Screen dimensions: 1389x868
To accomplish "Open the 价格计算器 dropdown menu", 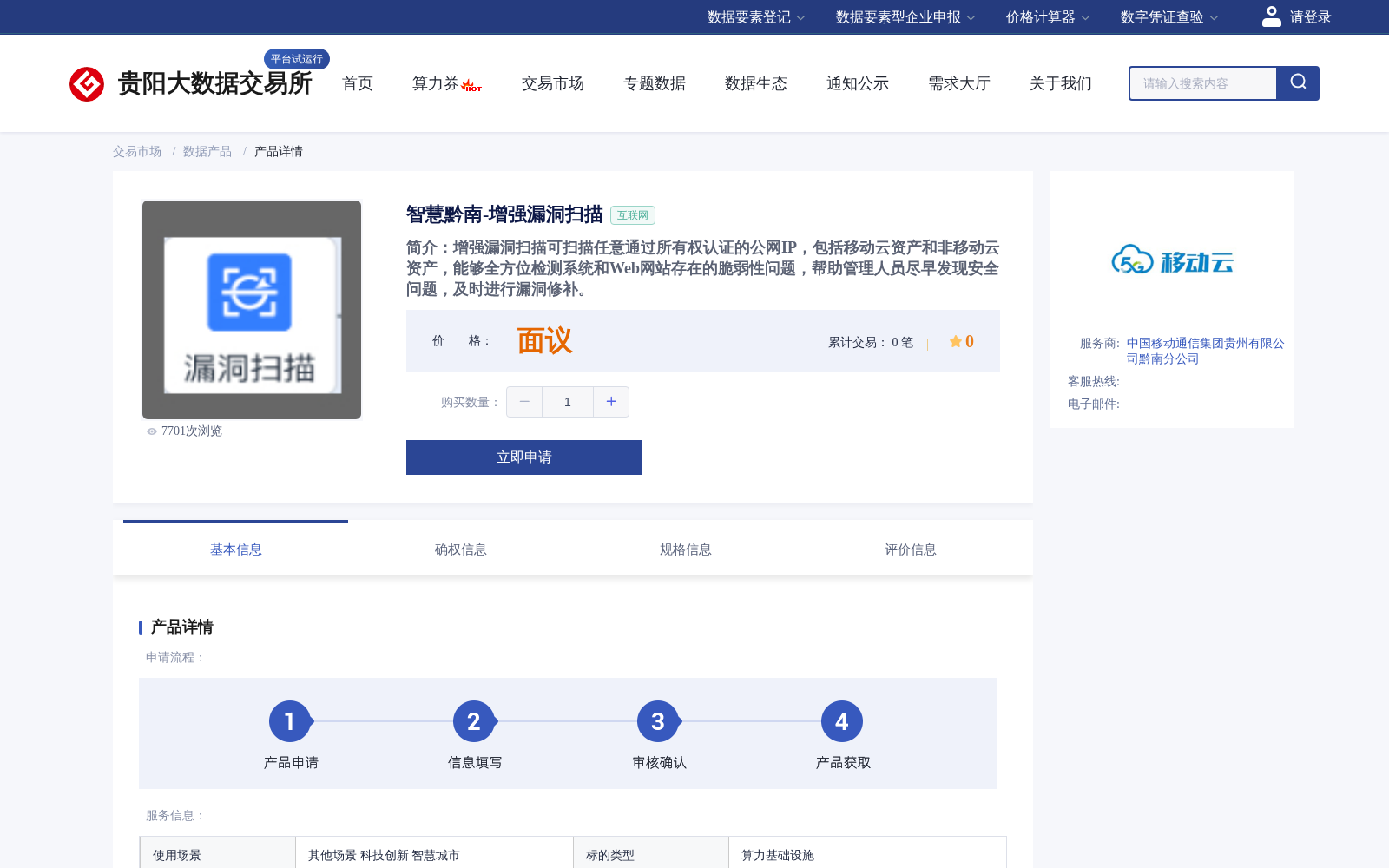I will pos(1048,17).
